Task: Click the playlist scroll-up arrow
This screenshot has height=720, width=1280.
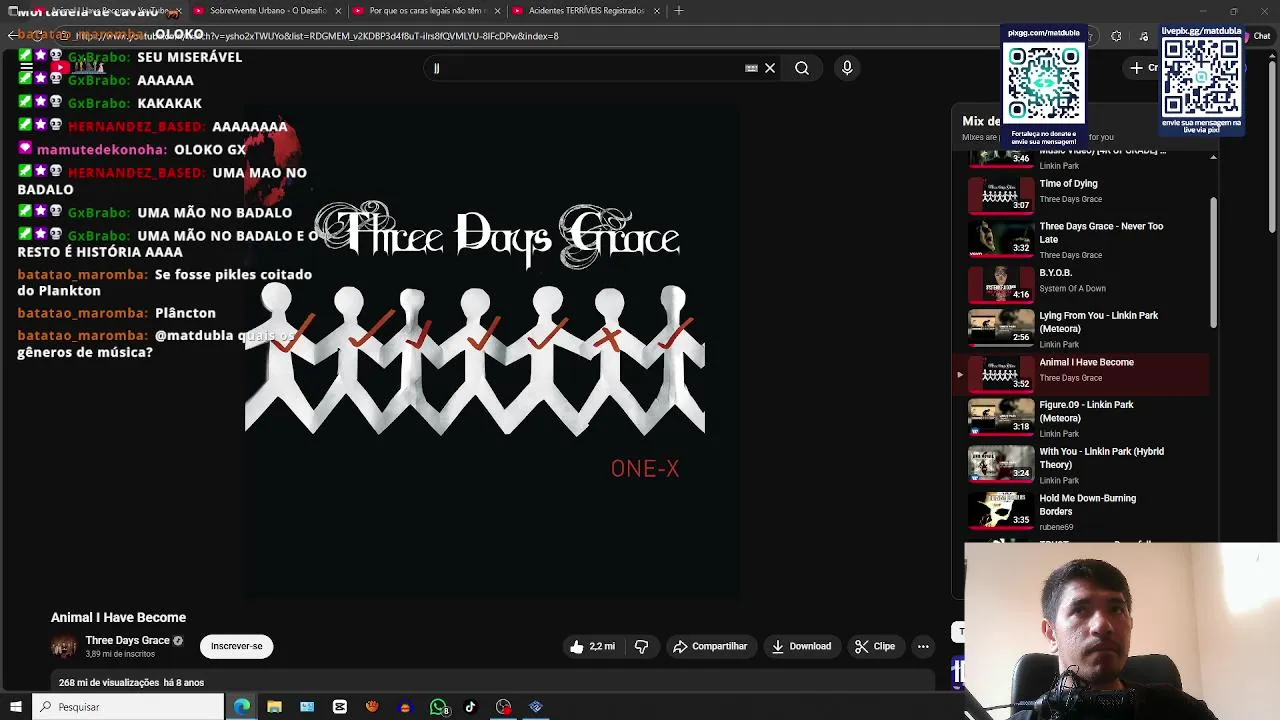Action: 1214,156
